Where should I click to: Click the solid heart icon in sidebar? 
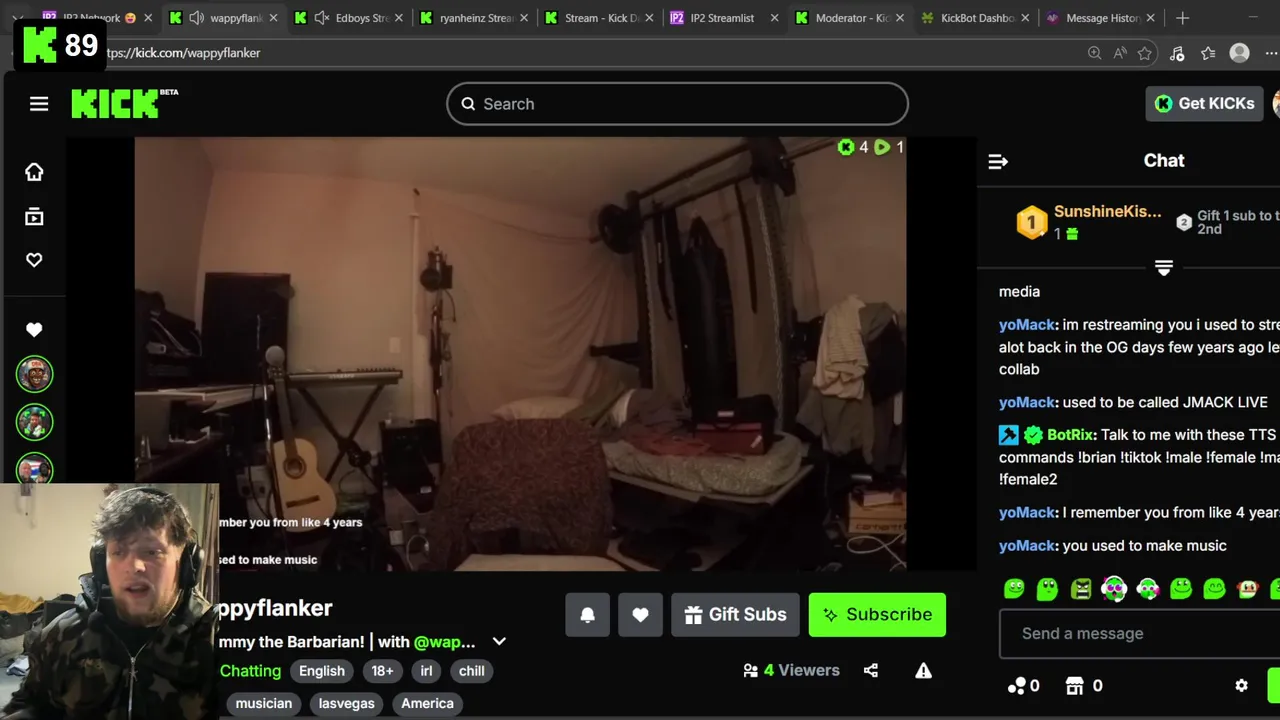tap(34, 329)
